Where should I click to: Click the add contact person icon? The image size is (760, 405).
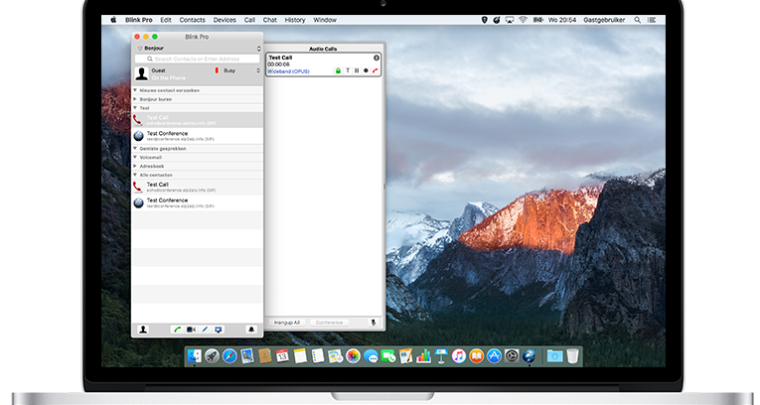point(143,329)
